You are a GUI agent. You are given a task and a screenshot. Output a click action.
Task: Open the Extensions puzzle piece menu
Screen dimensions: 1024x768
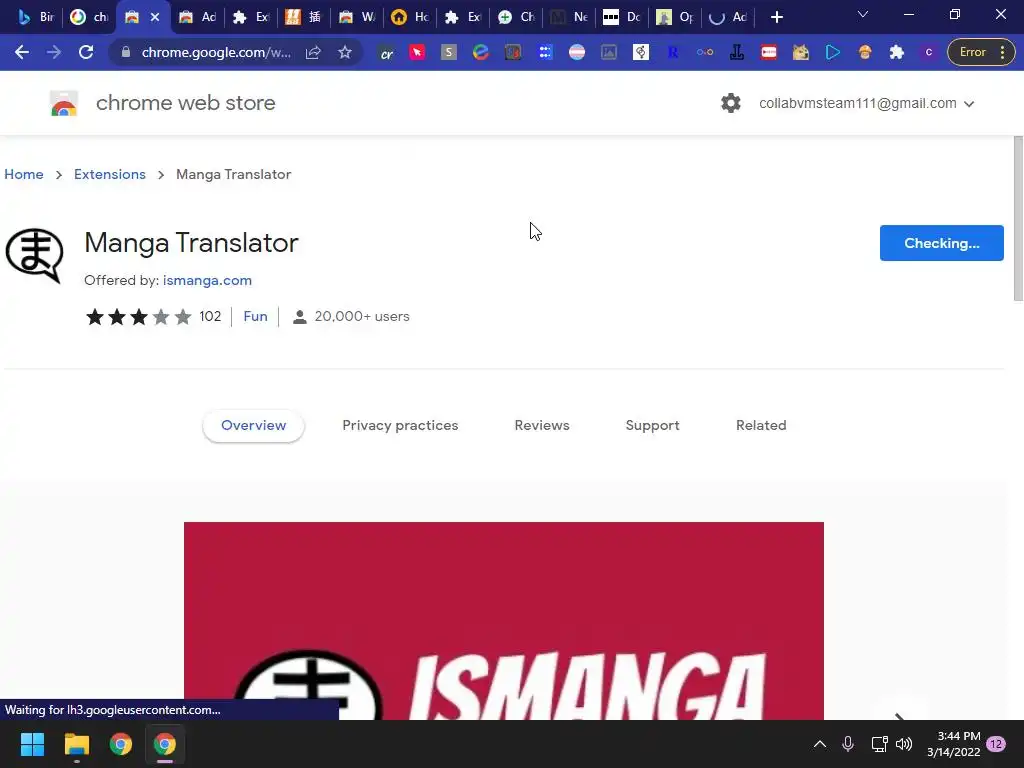pos(897,52)
